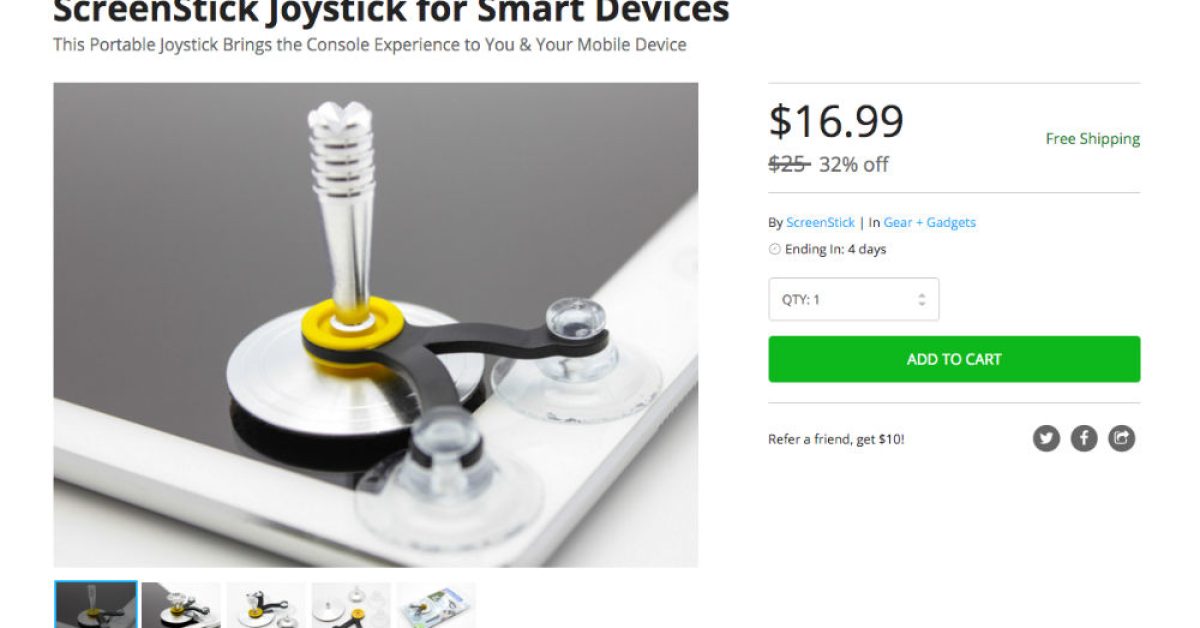The width and height of the screenshot is (1200, 628).
Task: Click the 32% off discount label
Action: [x=853, y=165]
